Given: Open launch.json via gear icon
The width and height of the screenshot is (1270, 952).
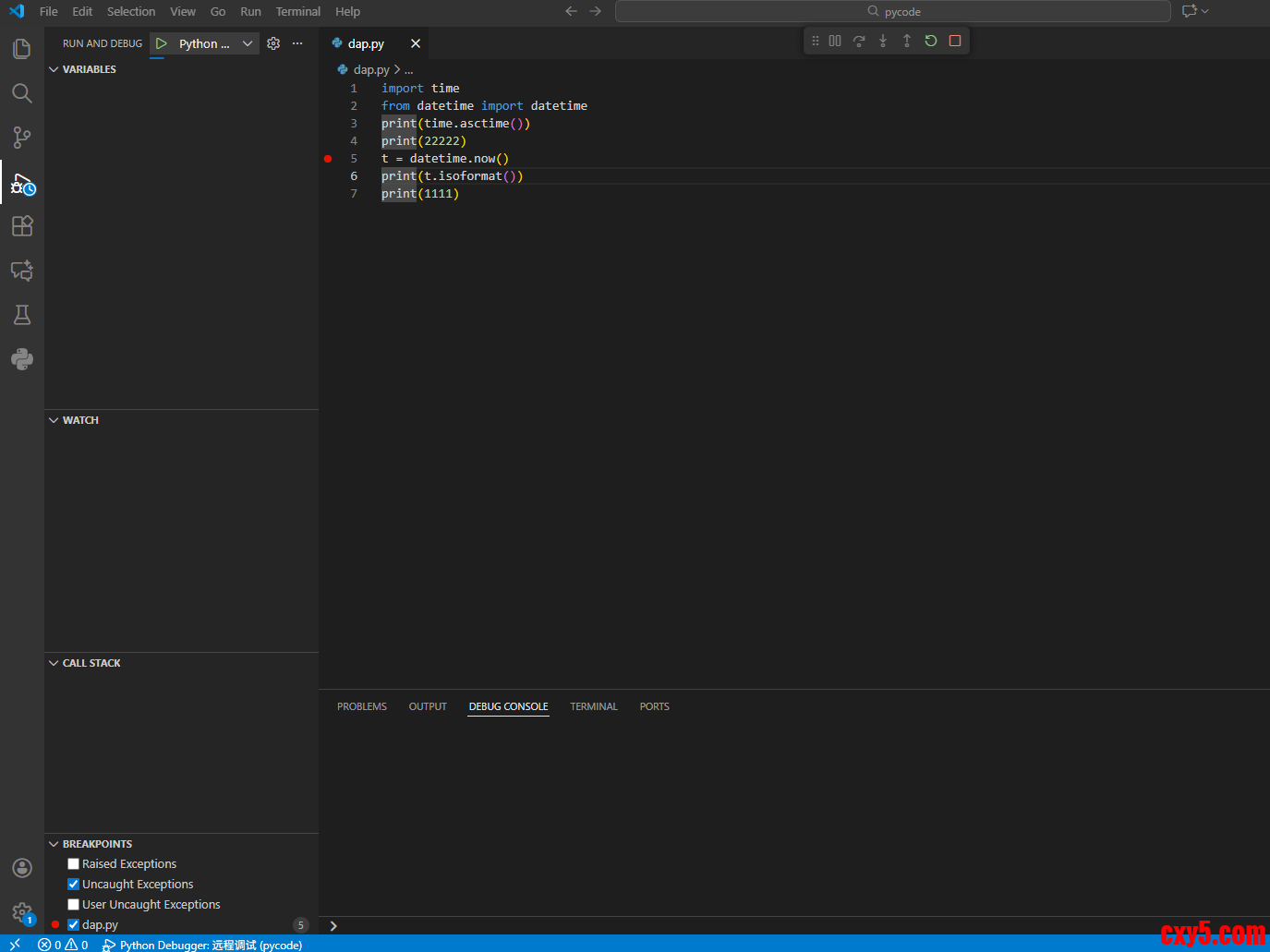Looking at the screenshot, I should click(x=273, y=43).
